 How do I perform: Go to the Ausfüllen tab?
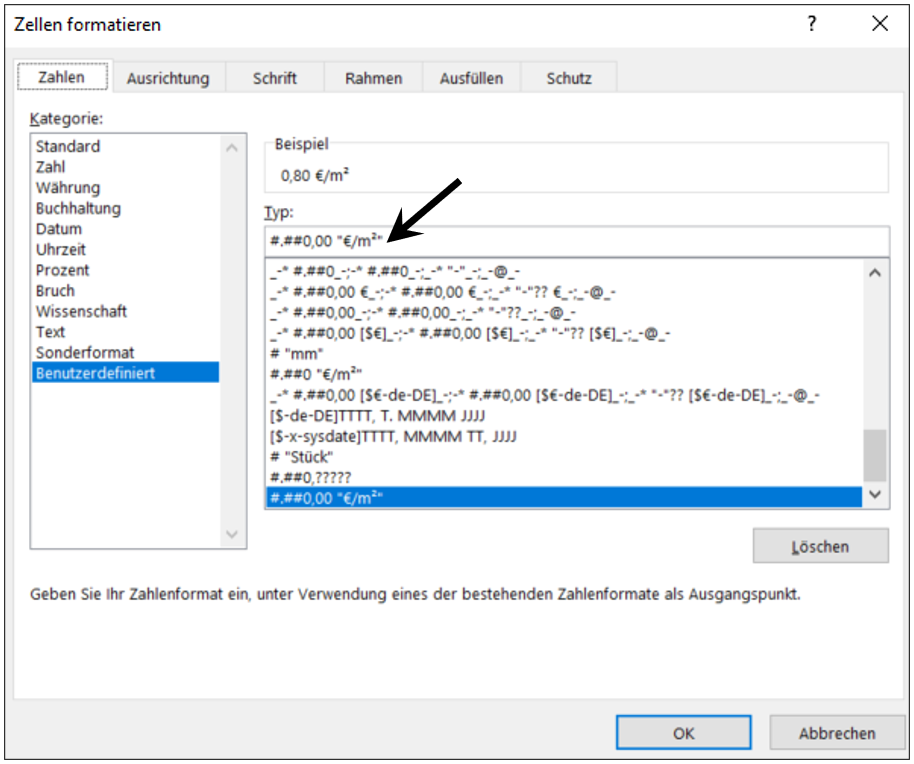tap(471, 78)
